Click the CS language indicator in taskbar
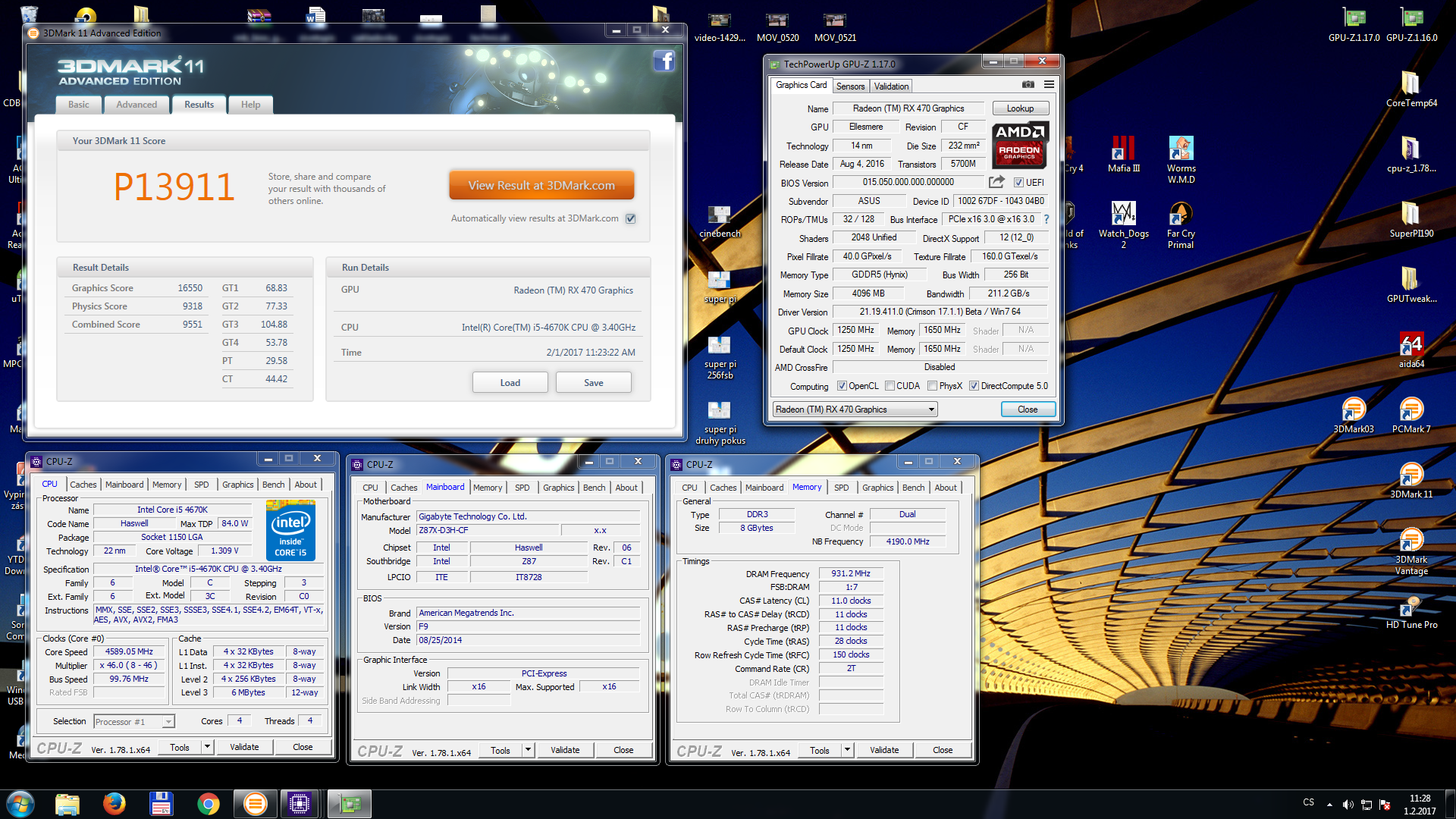Viewport: 1456px width, 819px height. coord(1308,802)
